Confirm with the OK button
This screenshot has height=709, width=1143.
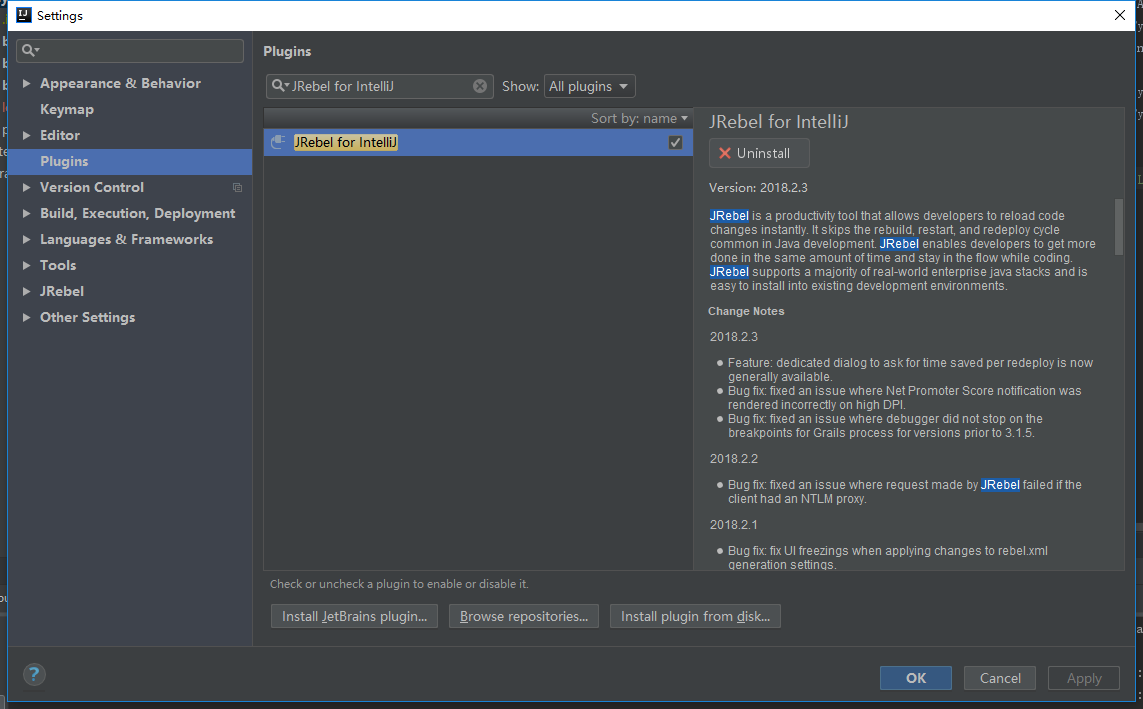tap(916, 678)
